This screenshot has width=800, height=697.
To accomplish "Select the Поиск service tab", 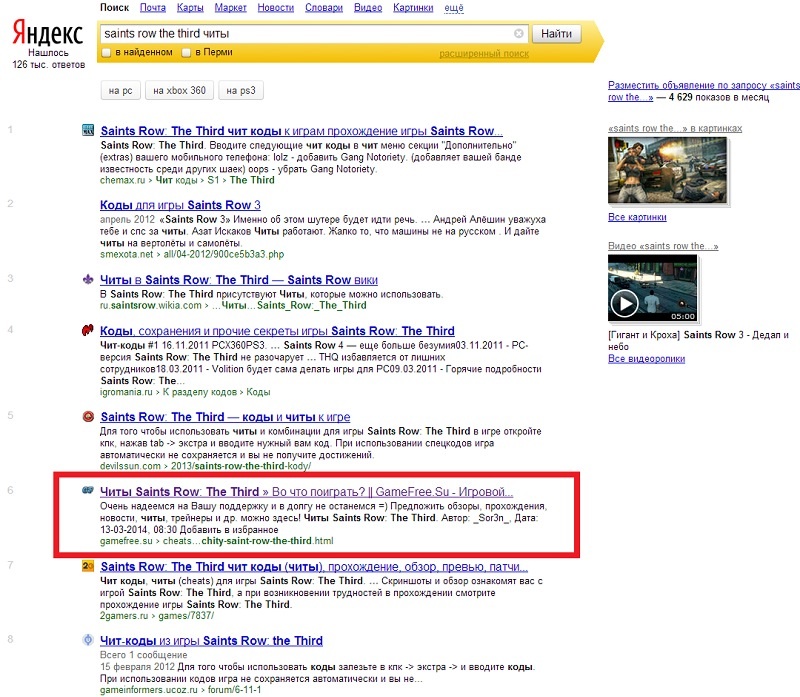I will [114, 8].
